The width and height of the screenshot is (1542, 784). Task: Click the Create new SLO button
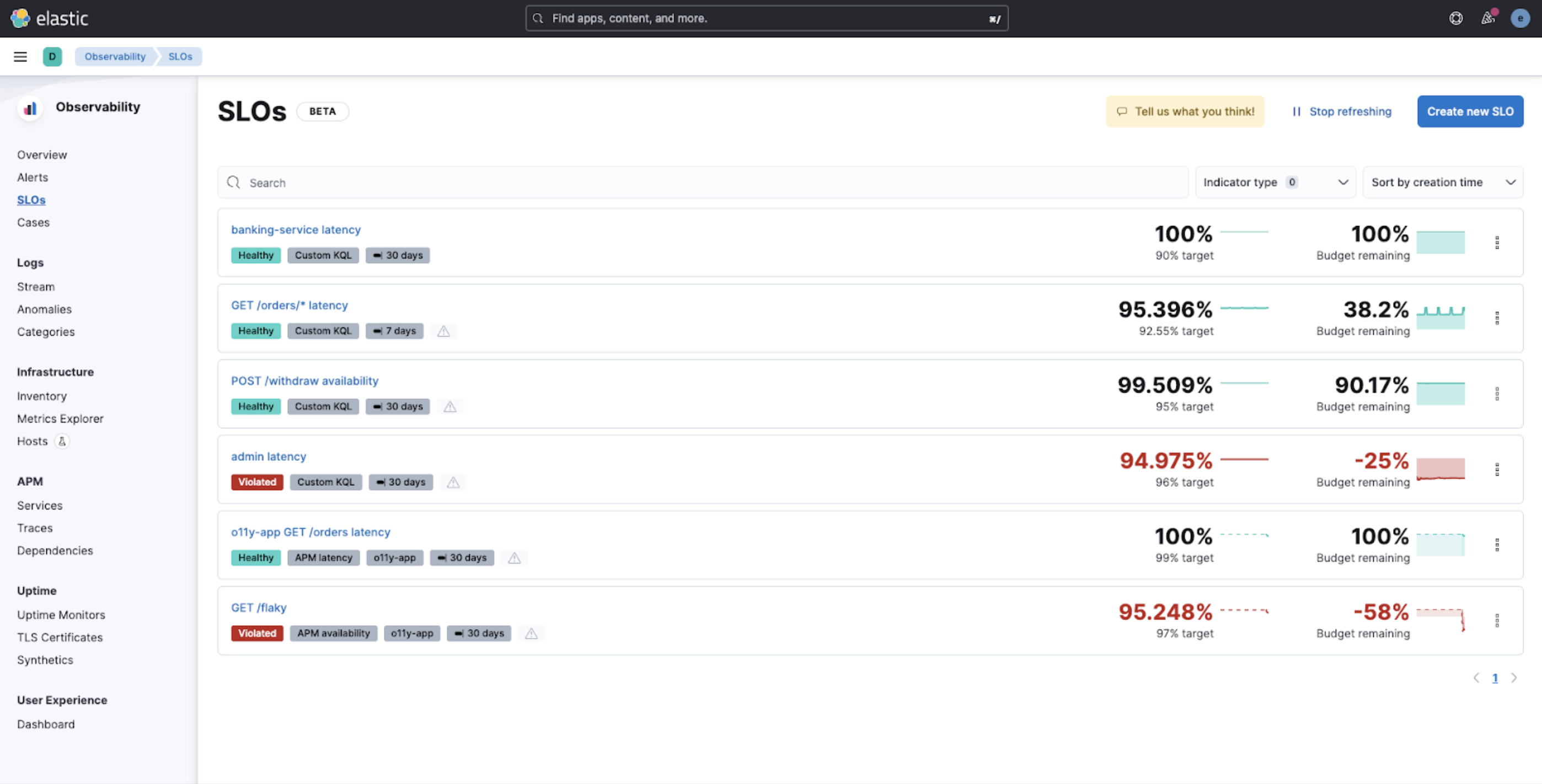coord(1470,111)
